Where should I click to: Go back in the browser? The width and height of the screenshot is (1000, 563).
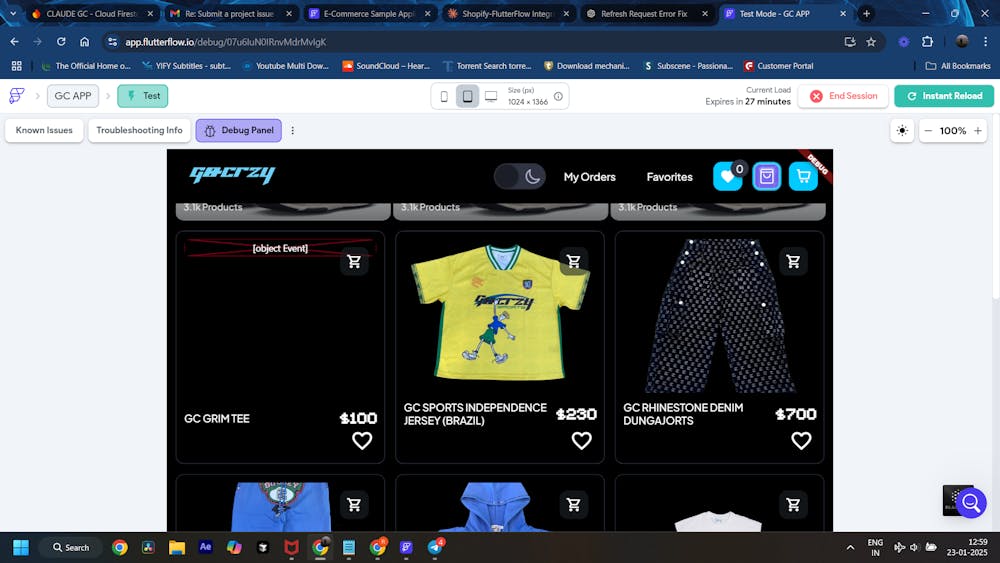pyautogui.click(x=14, y=41)
